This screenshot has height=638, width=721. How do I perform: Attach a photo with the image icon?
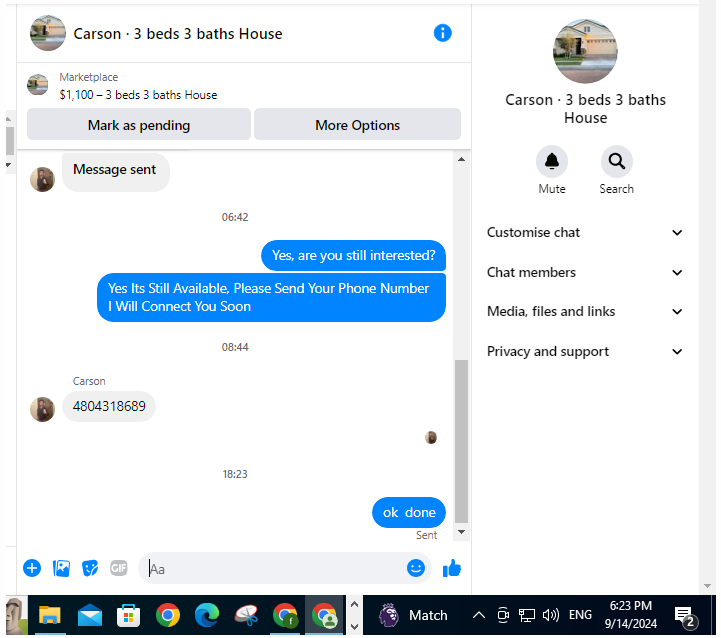61,569
